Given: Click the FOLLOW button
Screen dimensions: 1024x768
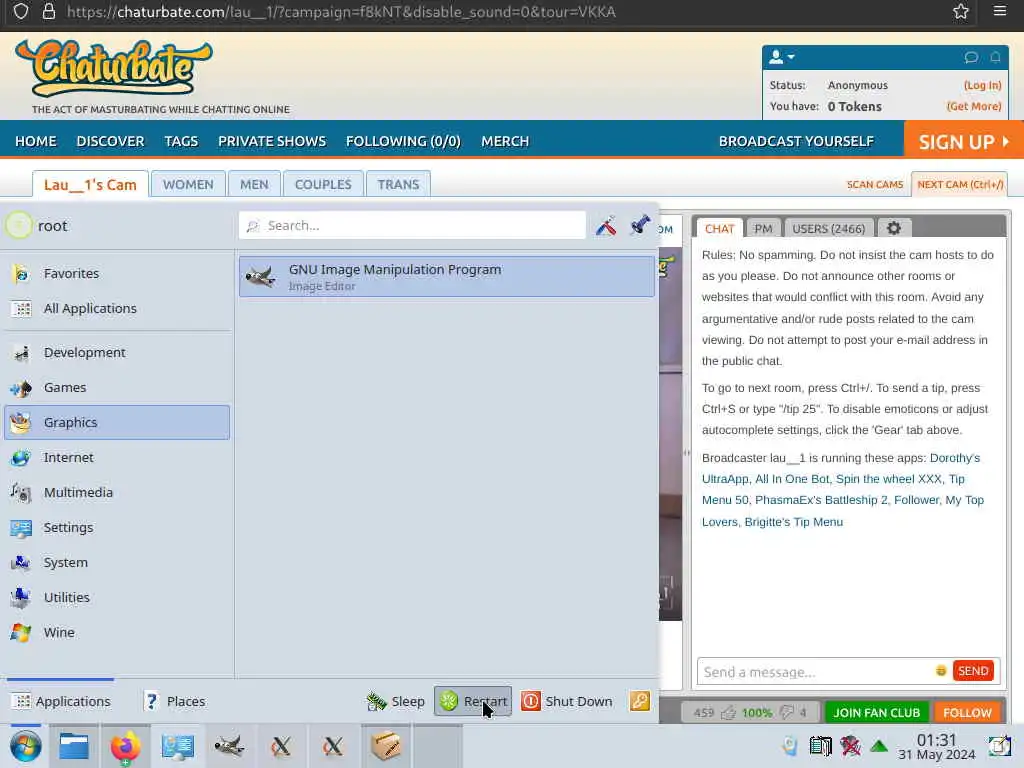Looking at the screenshot, I should tap(967, 712).
